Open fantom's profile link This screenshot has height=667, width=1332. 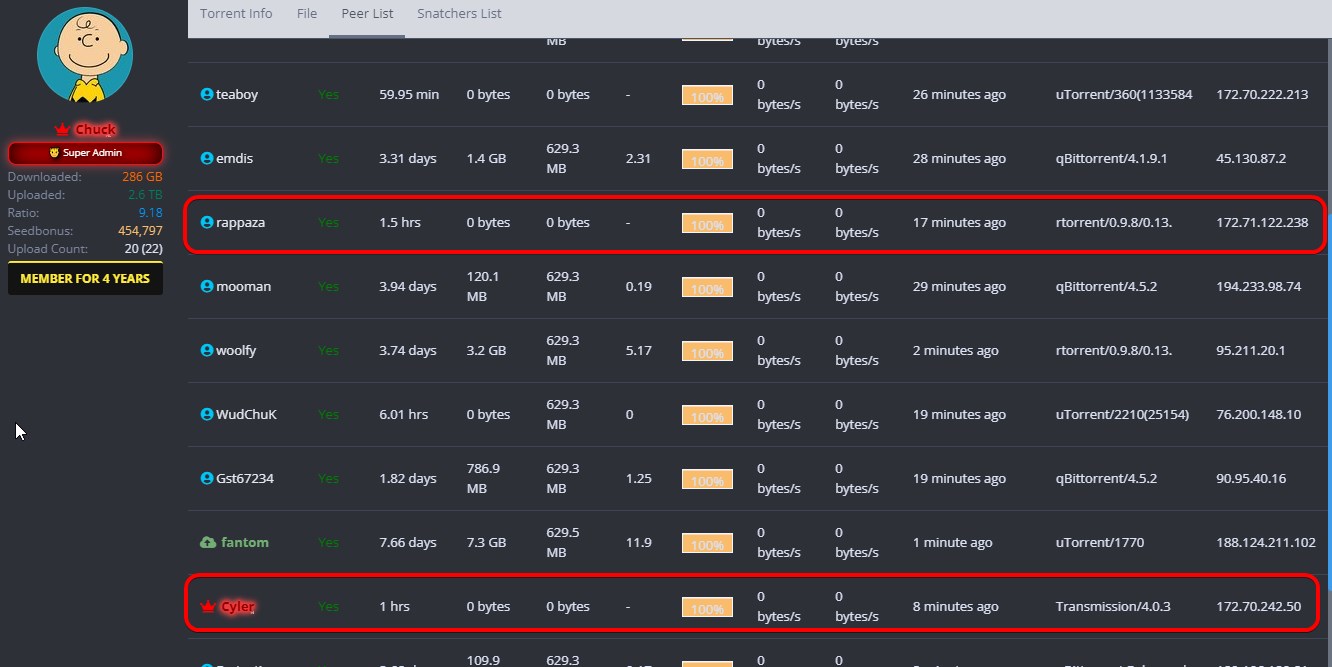(244, 542)
